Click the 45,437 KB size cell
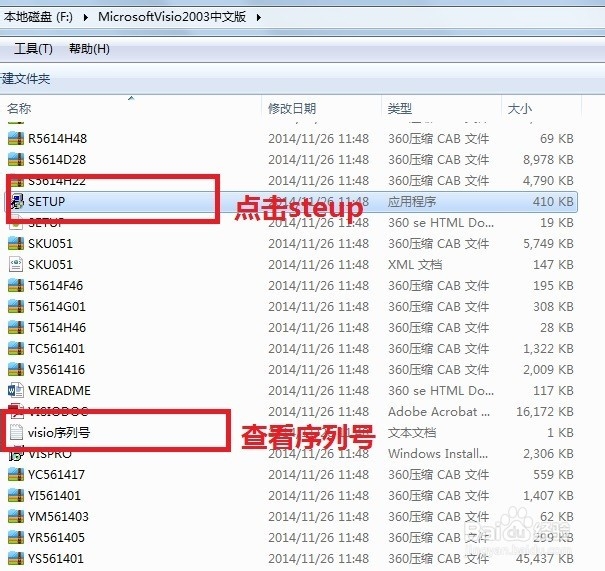Image resolution: width=605 pixels, height=571 pixels. 545,558
